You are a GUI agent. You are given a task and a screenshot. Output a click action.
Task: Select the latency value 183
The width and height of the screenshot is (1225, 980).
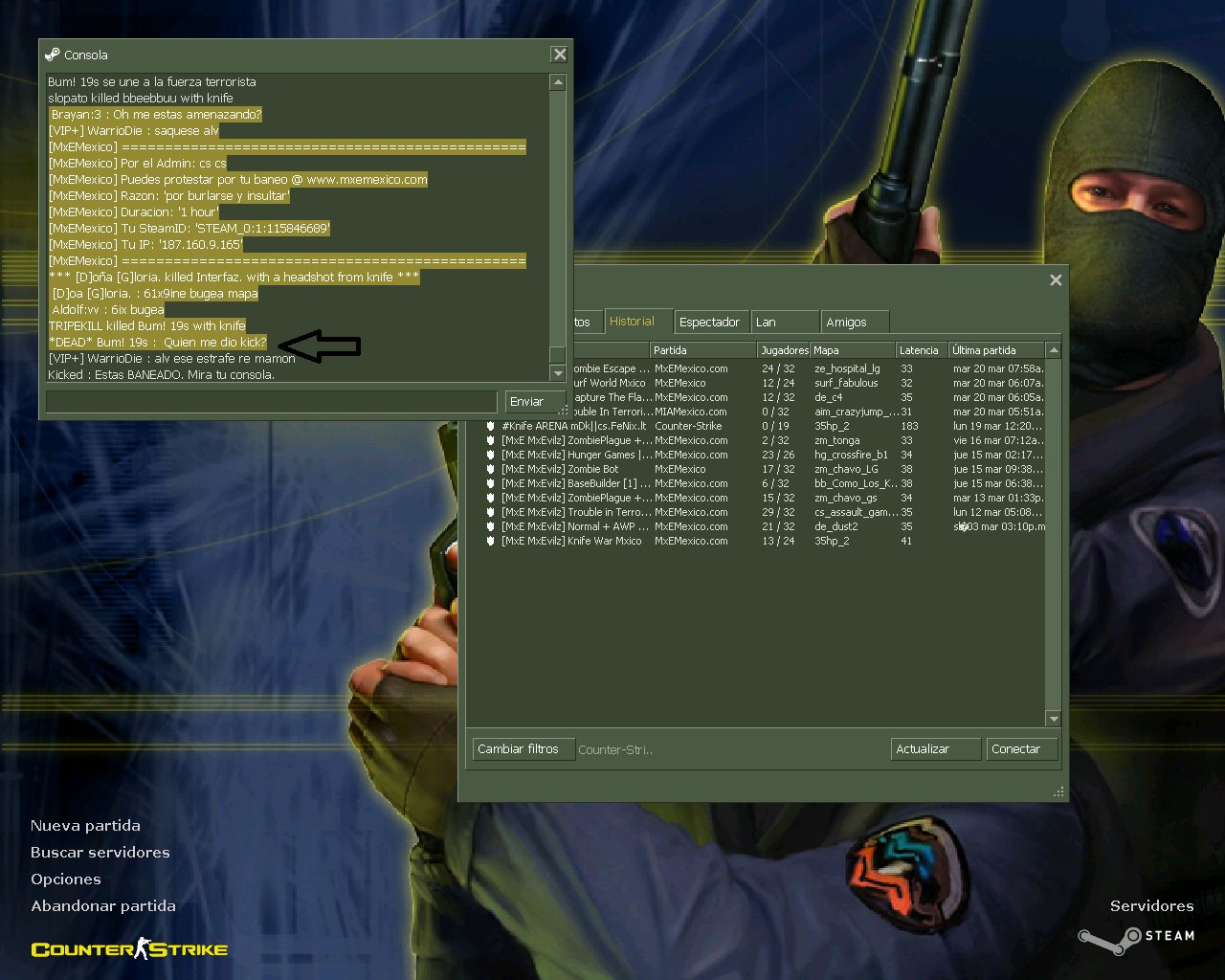[x=909, y=426]
